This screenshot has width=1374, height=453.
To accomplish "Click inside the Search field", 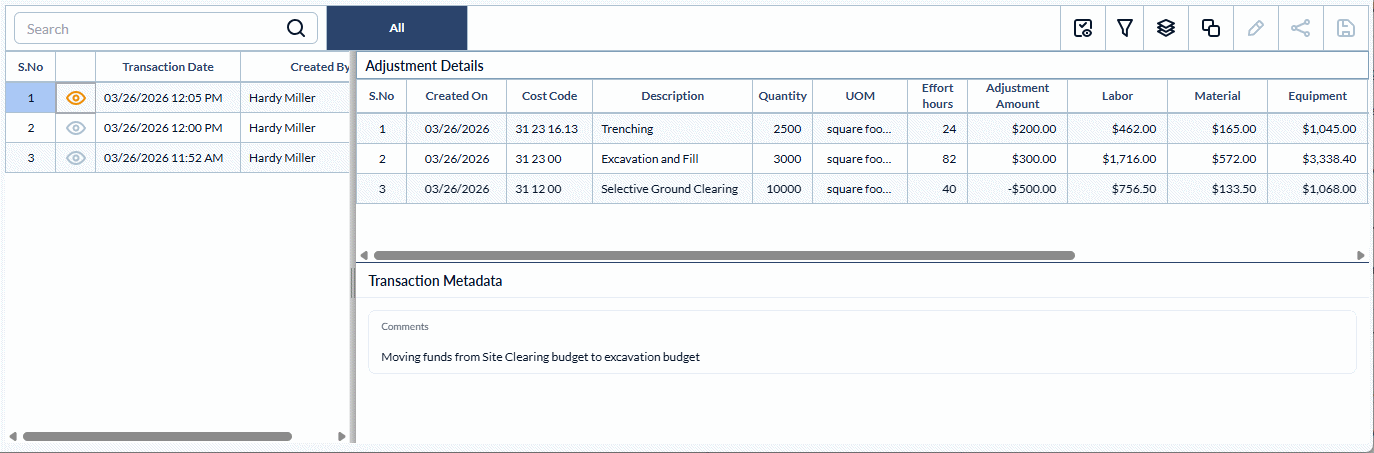I will [x=150, y=28].
